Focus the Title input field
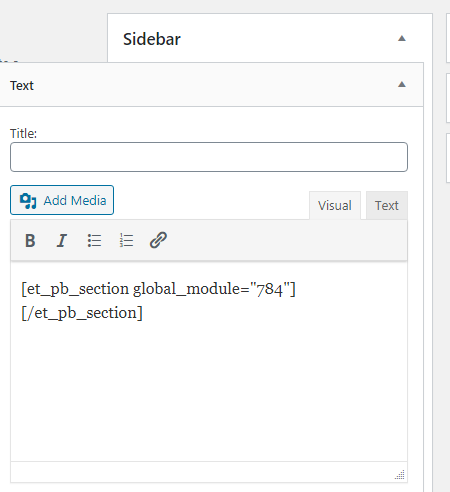The width and height of the screenshot is (450, 492). 209,157
